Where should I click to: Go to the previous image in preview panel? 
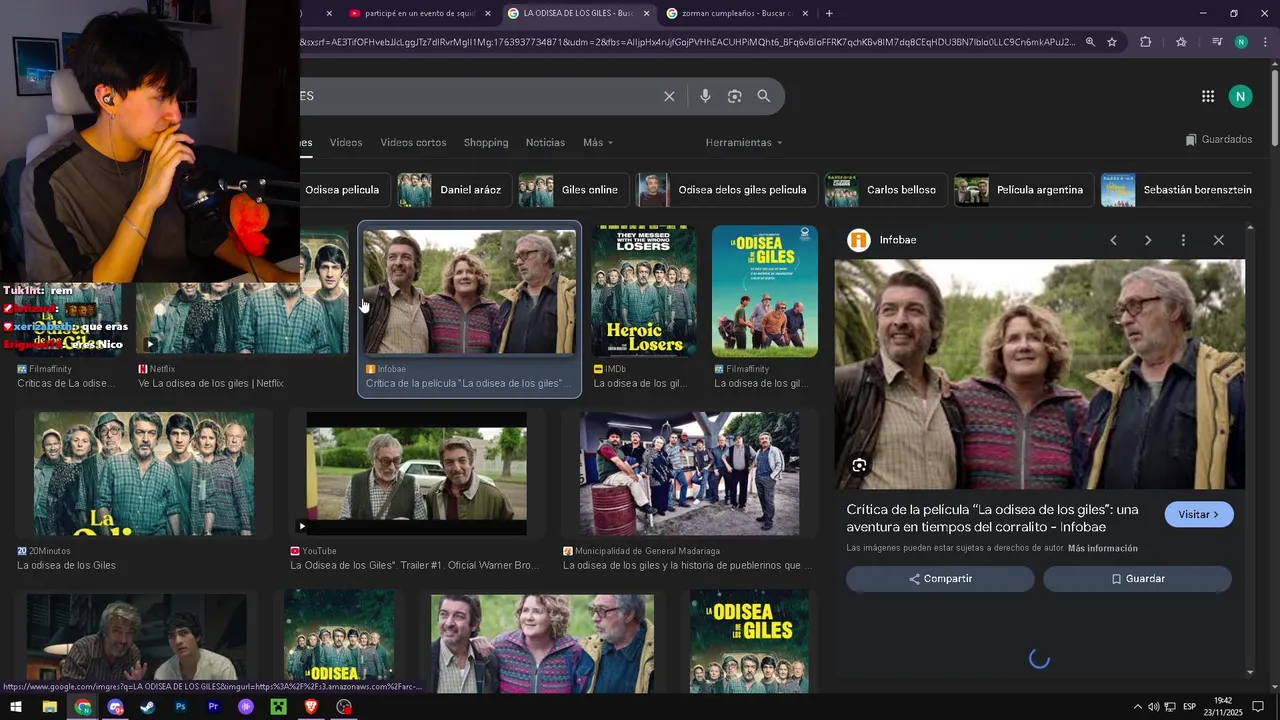(x=1113, y=240)
